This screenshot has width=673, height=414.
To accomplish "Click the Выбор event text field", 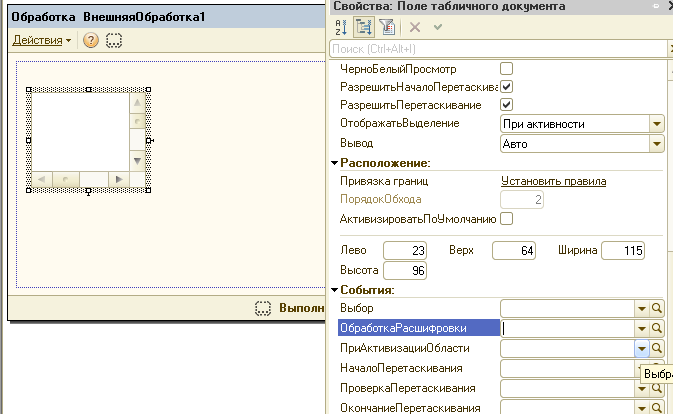I will [x=567, y=308].
